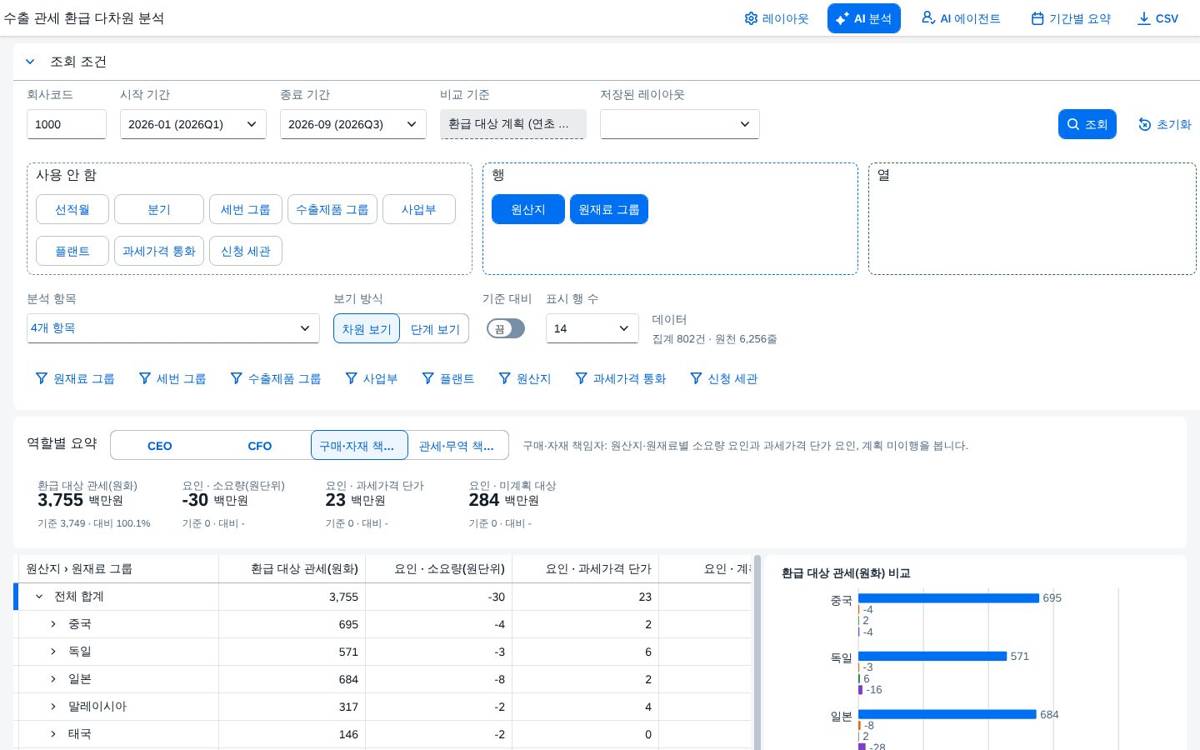The width and height of the screenshot is (1200, 750).
Task: Open the 저장된 레이아웃 dropdown
Action: coord(680,124)
